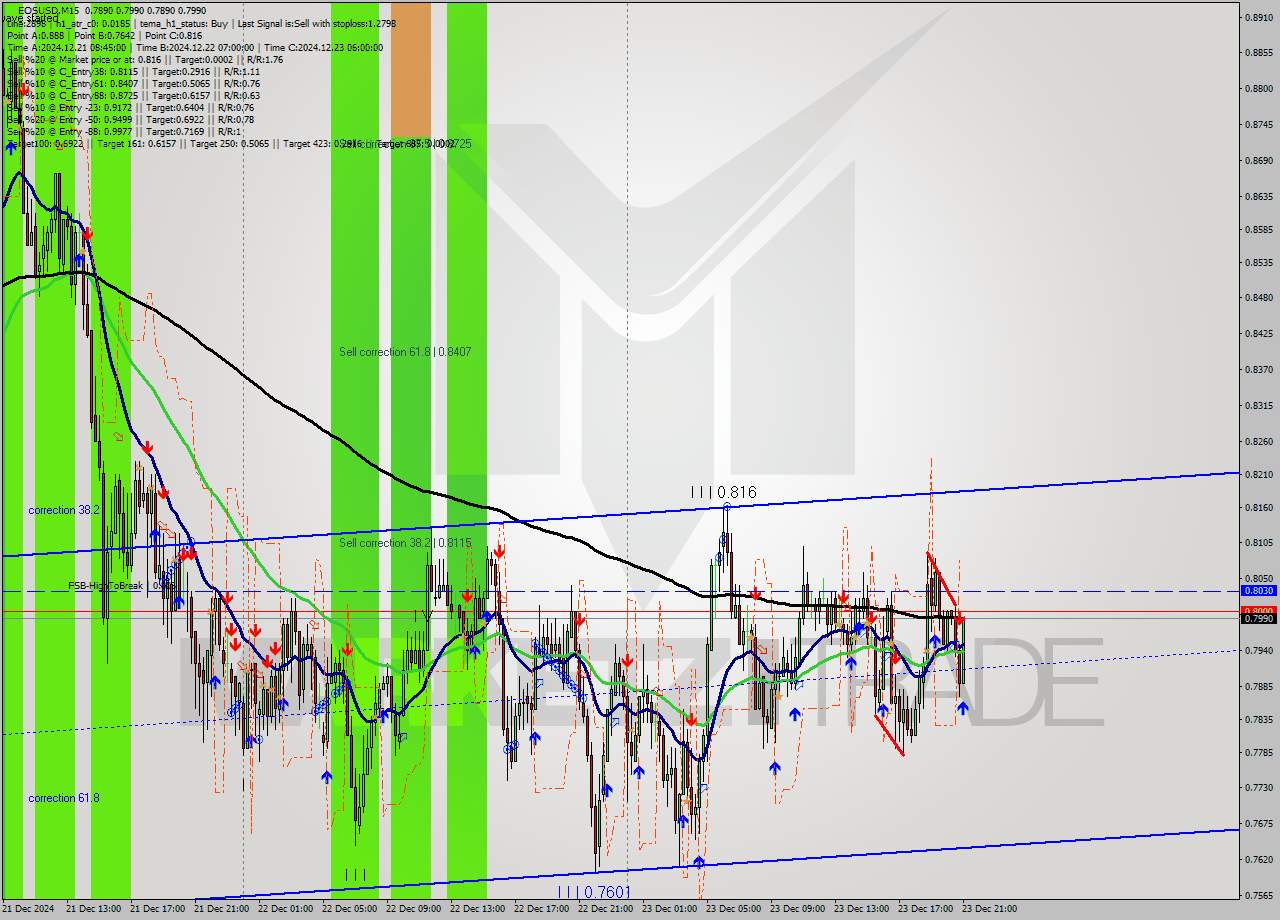Image resolution: width=1280 pixels, height=920 pixels.
Task: Click the 'Target 161: 0.6157' targets line
Action: 137,144
